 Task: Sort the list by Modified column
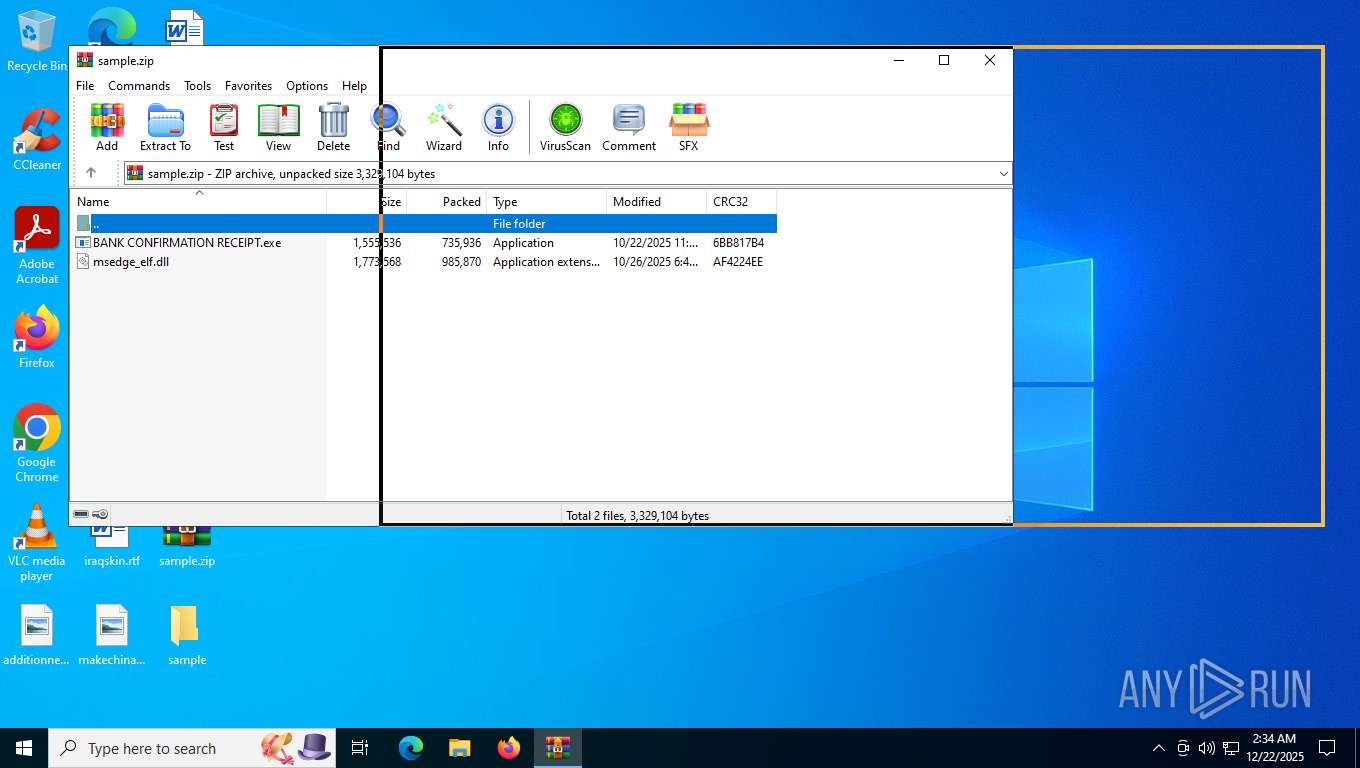(x=656, y=202)
